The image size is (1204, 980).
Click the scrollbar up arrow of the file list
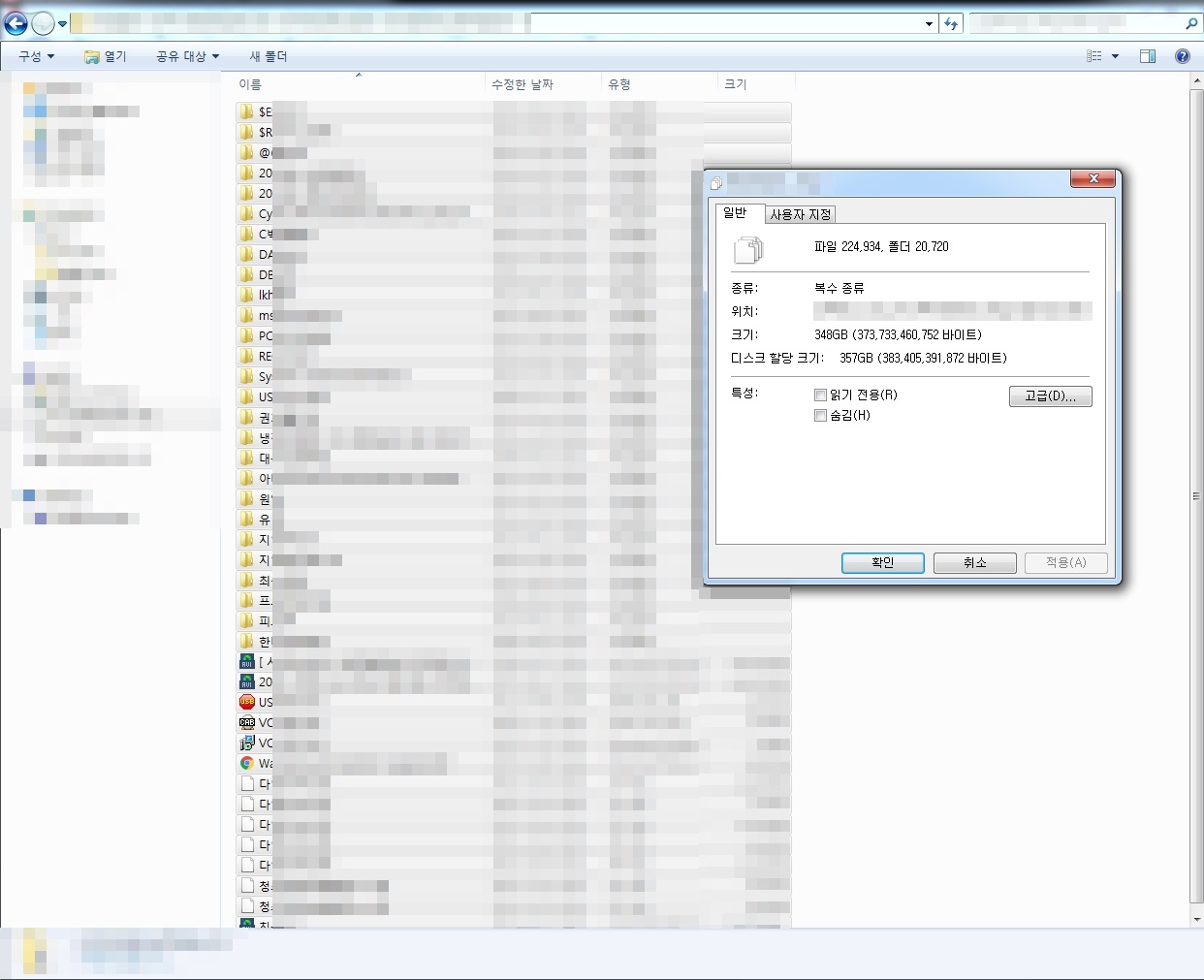1196,82
